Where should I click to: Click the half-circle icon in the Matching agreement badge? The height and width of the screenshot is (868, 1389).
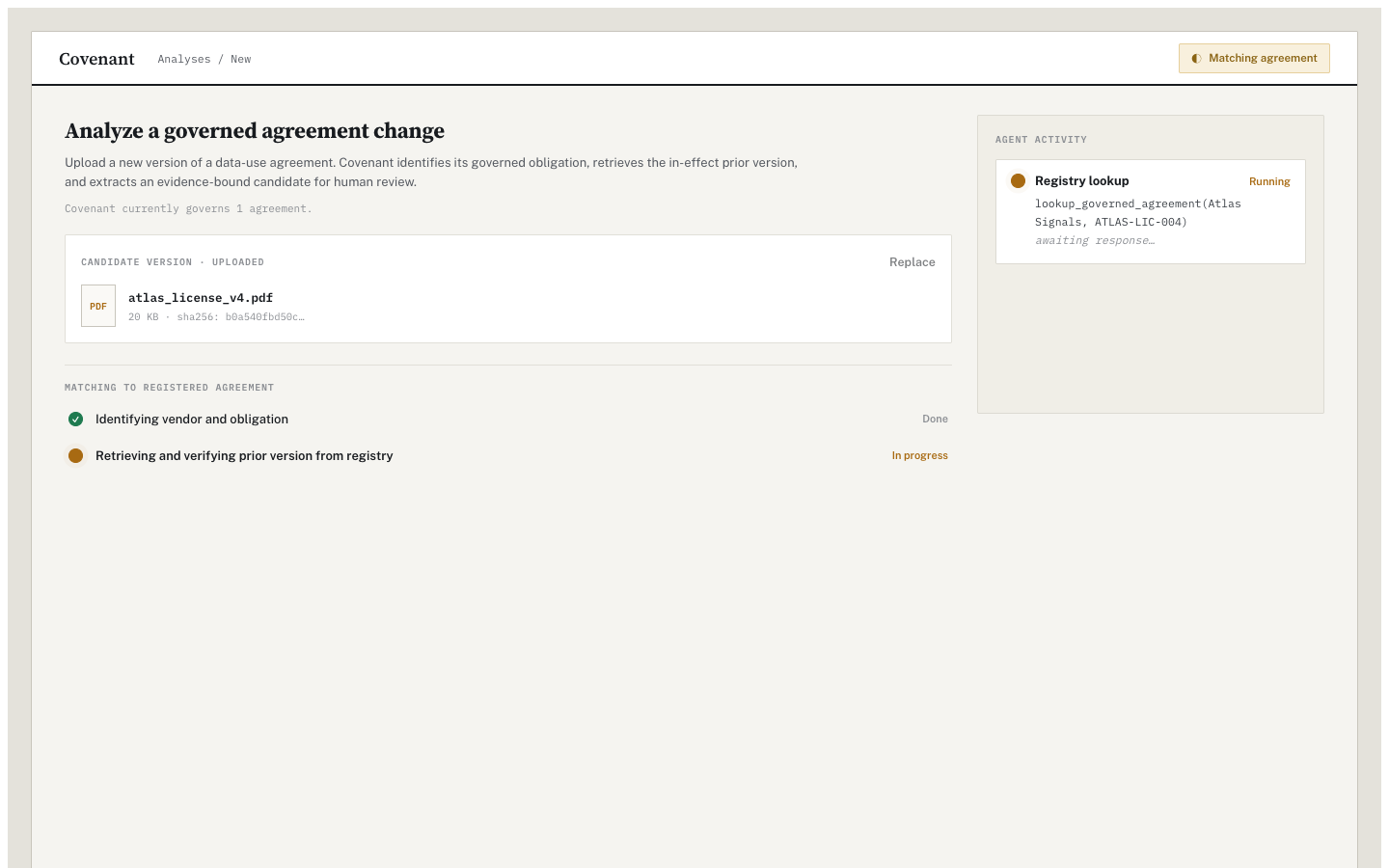[1196, 58]
